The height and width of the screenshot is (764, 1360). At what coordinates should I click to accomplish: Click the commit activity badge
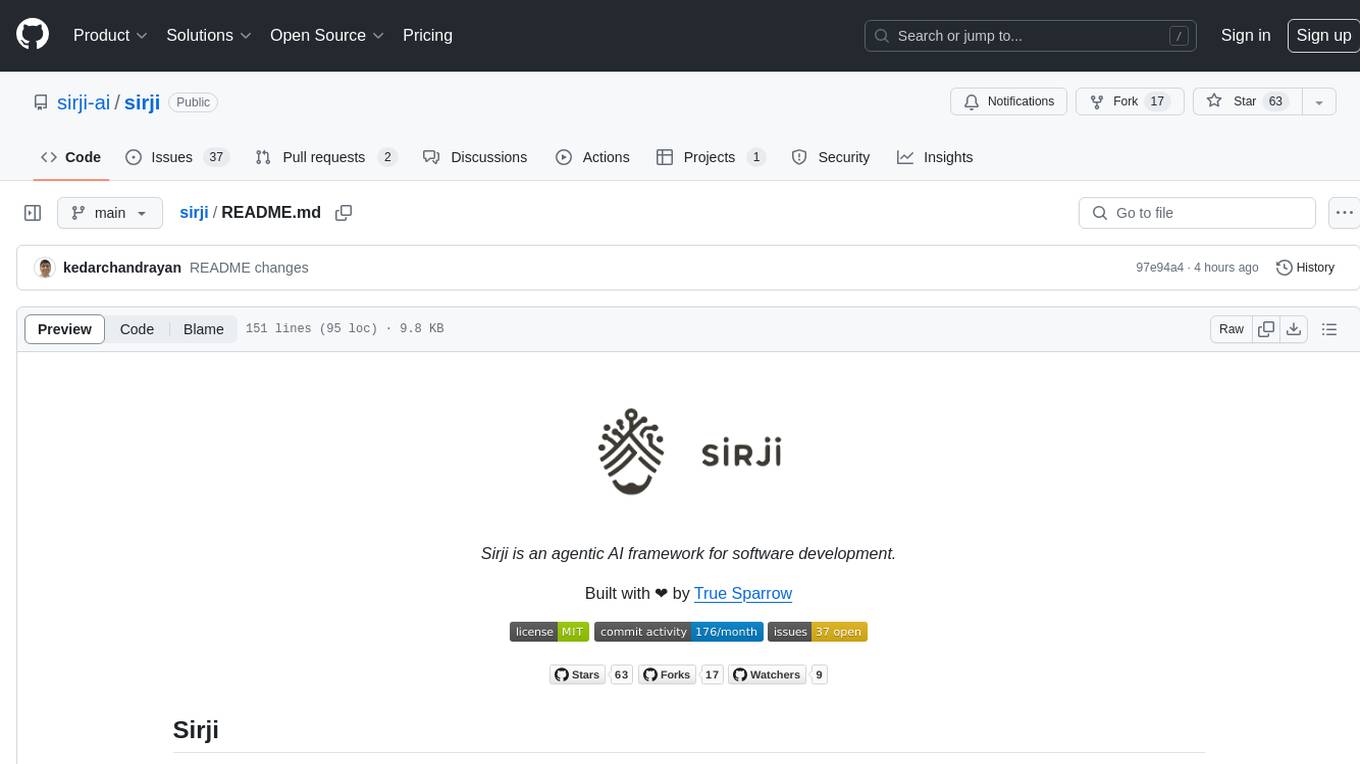point(679,632)
